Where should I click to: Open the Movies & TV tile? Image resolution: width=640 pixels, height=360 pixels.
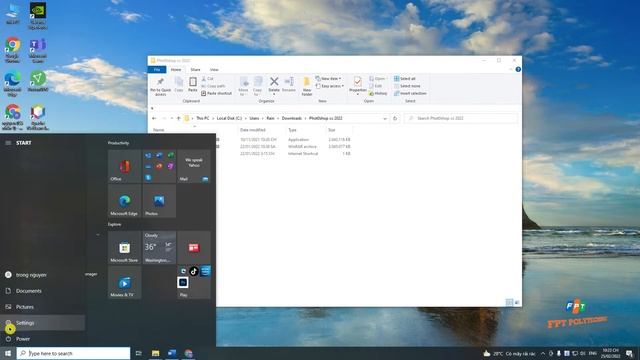pyautogui.click(x=124, y=282)
